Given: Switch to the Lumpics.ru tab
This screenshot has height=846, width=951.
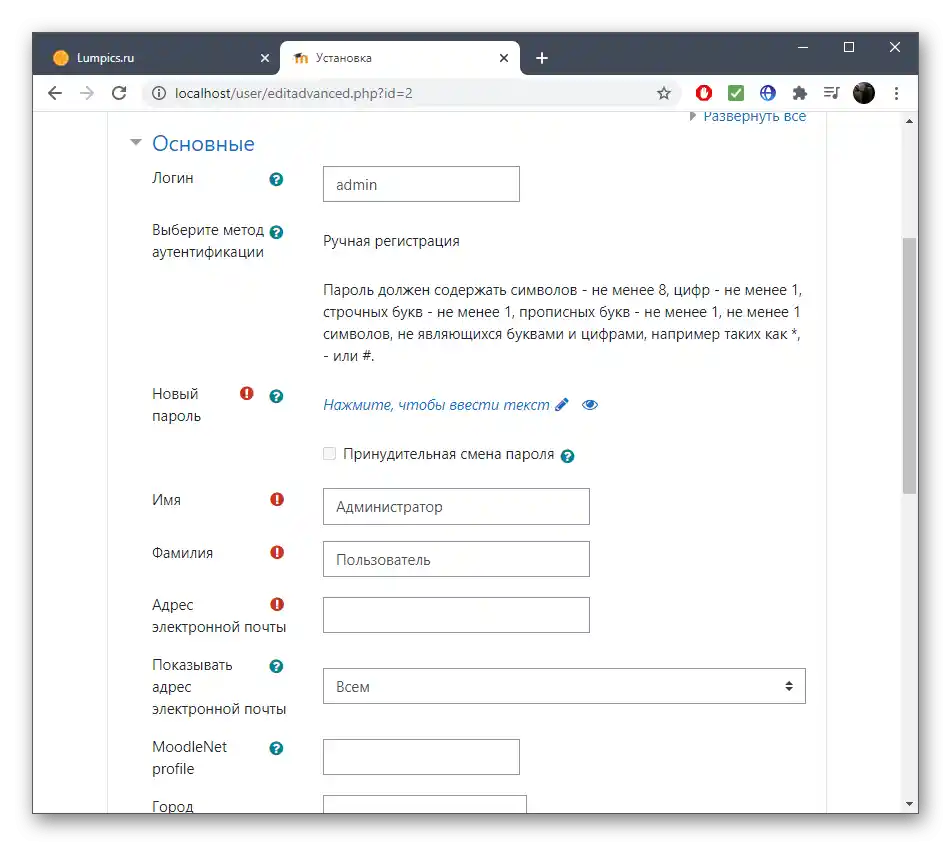Looking at the screenshot, I should (x=158, y=58).
